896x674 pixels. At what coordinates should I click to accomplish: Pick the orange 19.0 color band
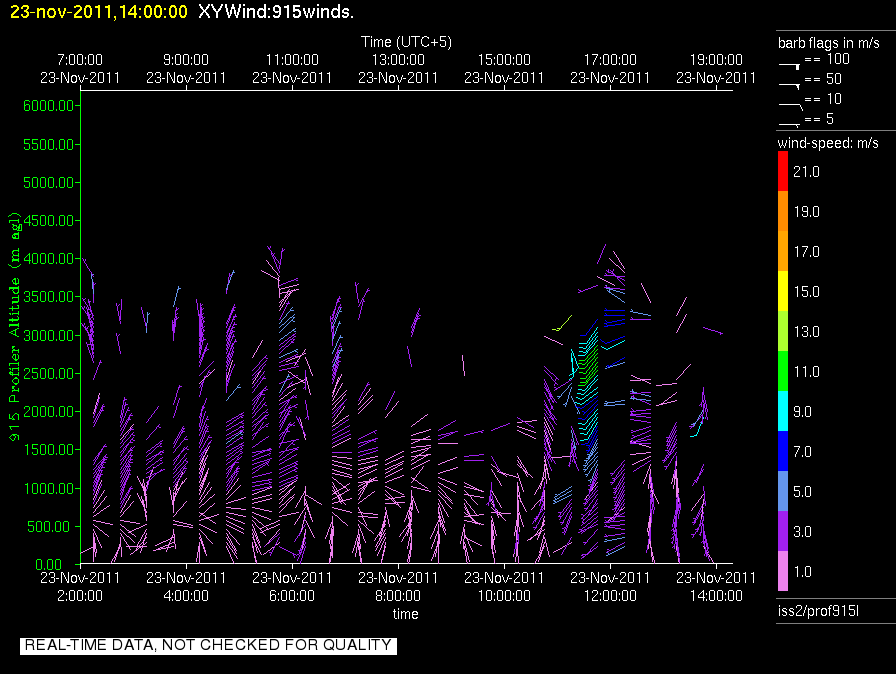click(x=783, y=211)
